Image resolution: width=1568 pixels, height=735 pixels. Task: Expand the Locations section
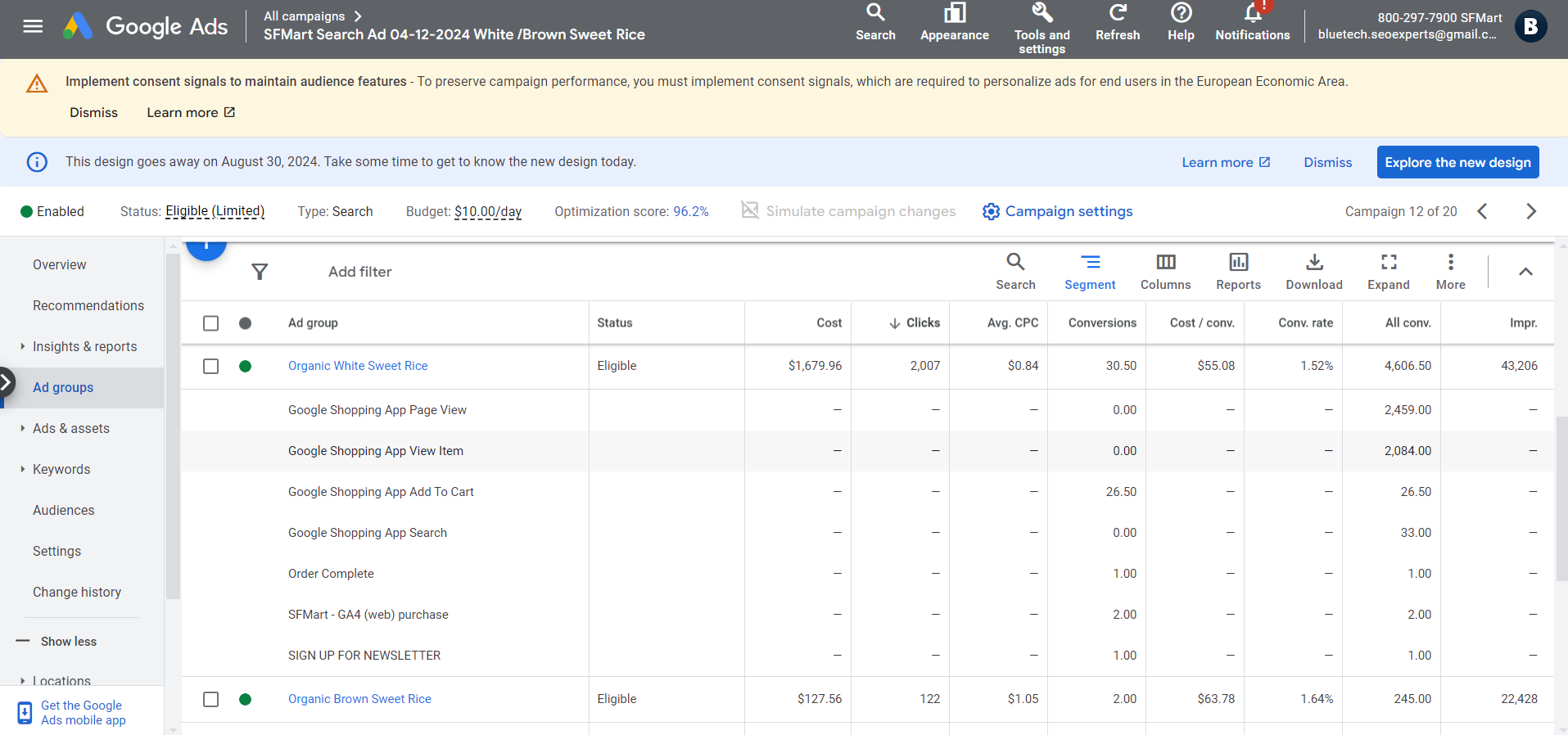pos(23,680)
